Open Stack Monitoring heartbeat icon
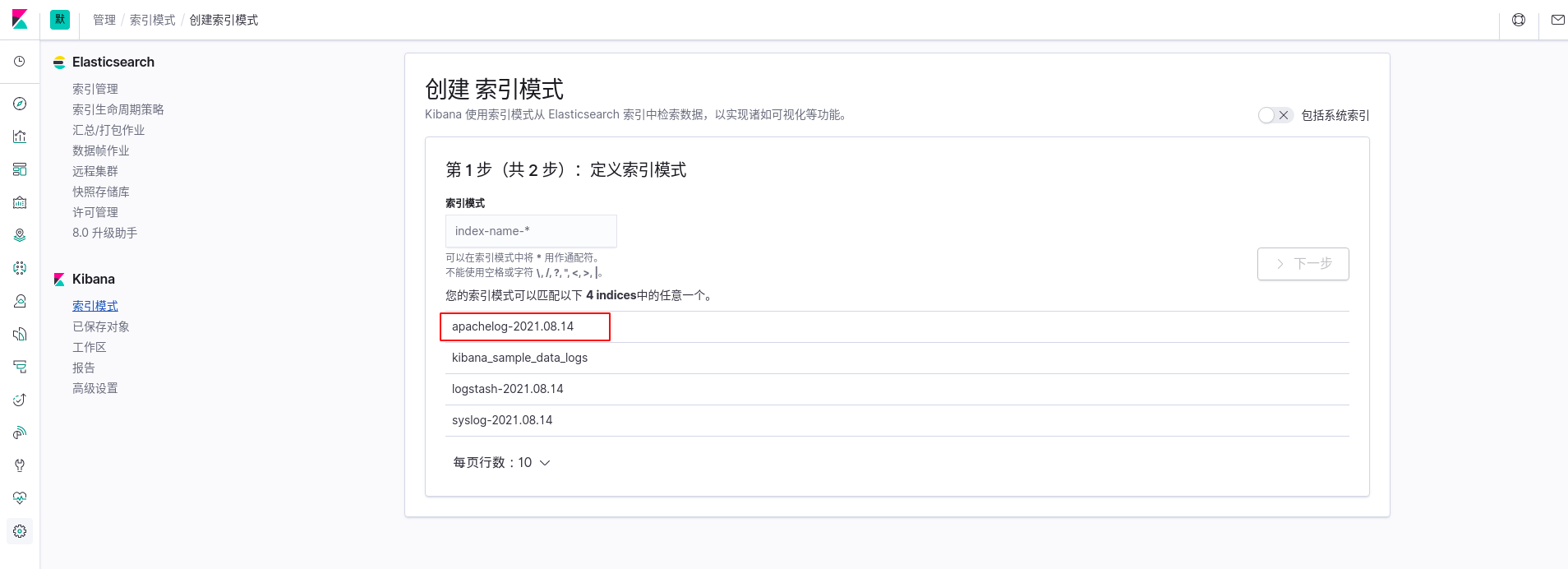1568x569 pixels. pos(20,498)
